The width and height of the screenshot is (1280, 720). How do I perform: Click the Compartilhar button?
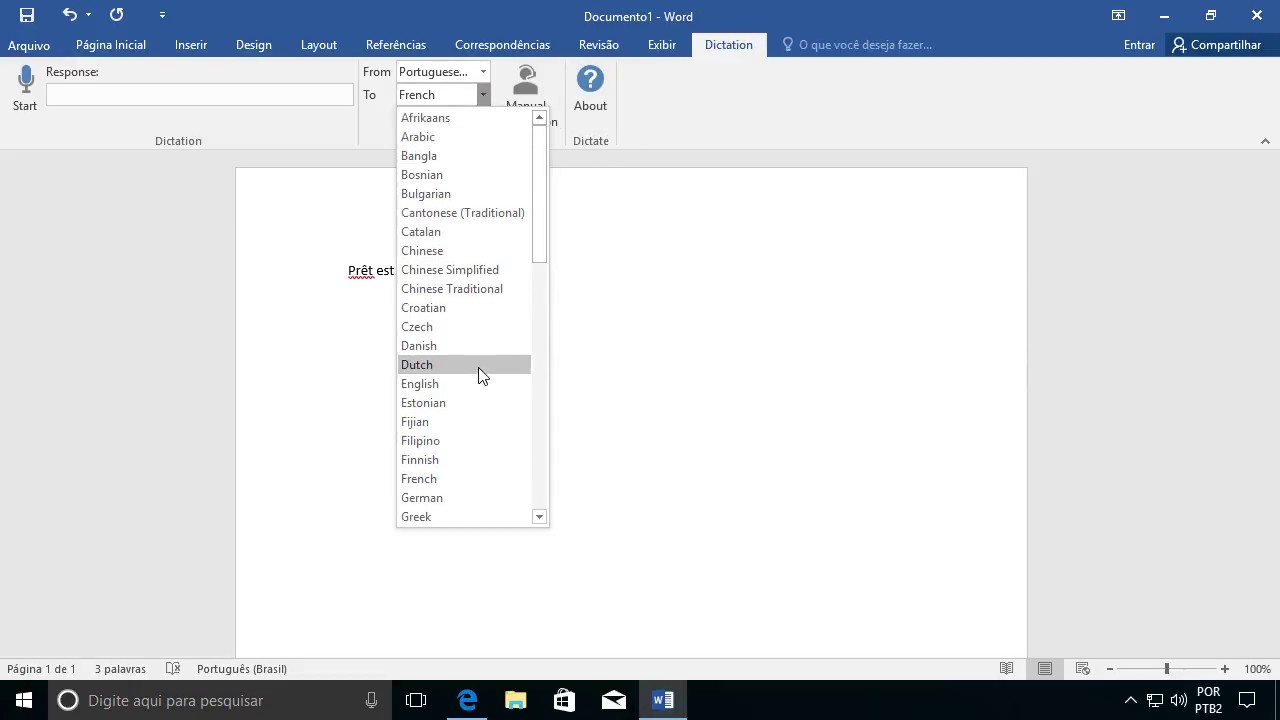[1217, 45]
